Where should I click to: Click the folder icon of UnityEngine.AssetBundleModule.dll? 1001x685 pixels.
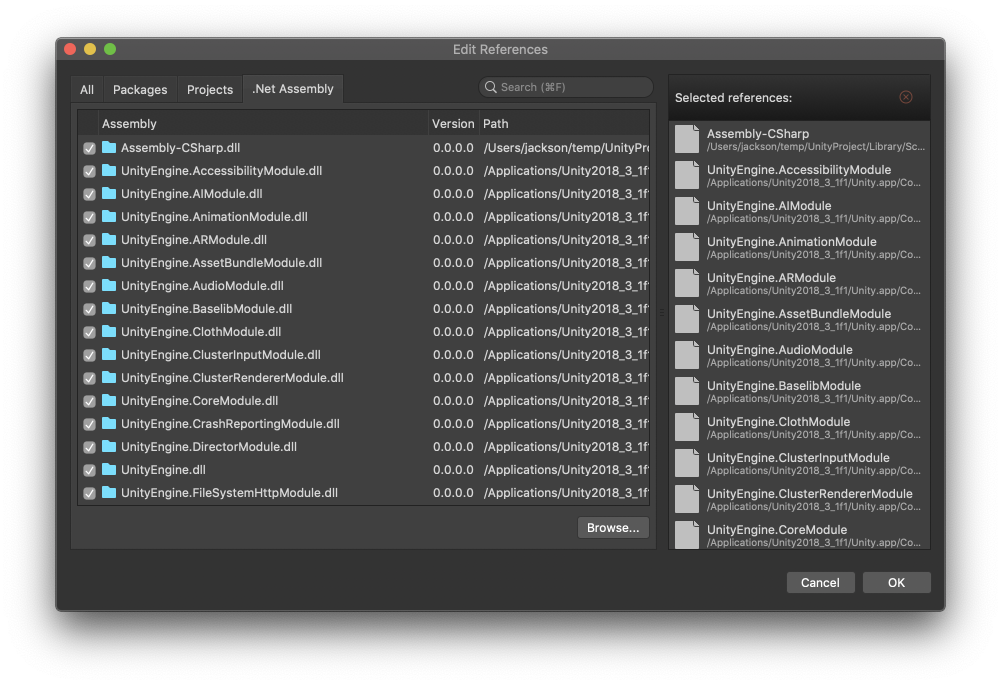[109, 262]
